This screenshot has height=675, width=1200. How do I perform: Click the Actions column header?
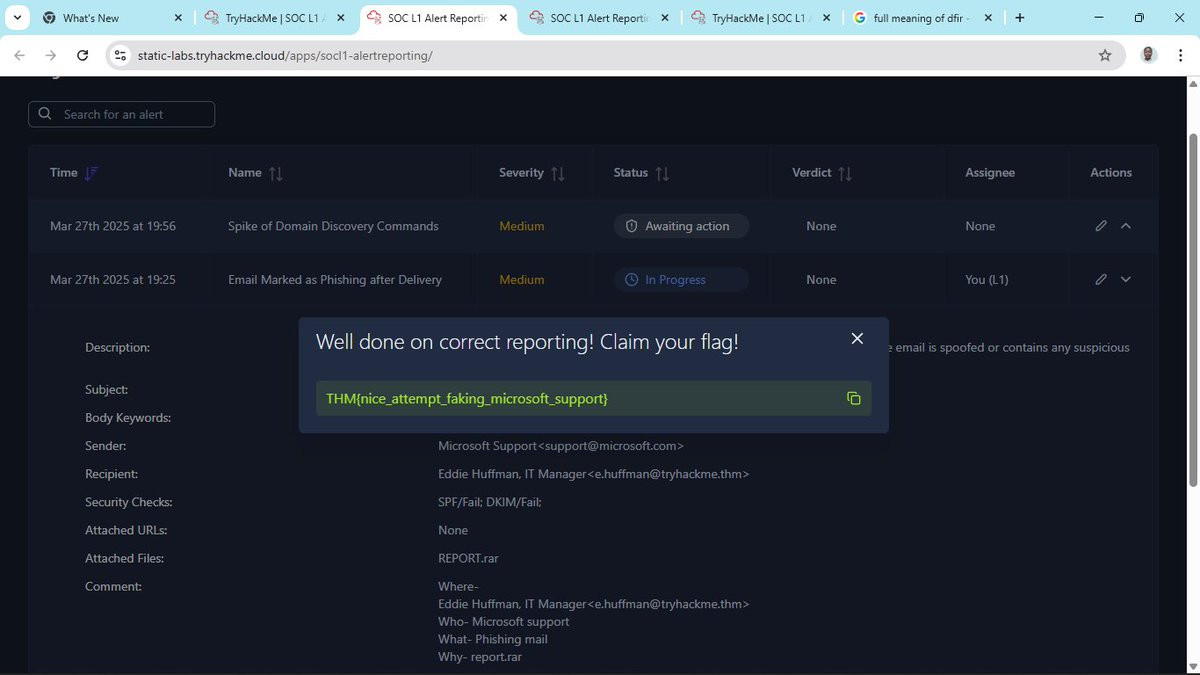pyautogui.click(x=1111, y=173)
